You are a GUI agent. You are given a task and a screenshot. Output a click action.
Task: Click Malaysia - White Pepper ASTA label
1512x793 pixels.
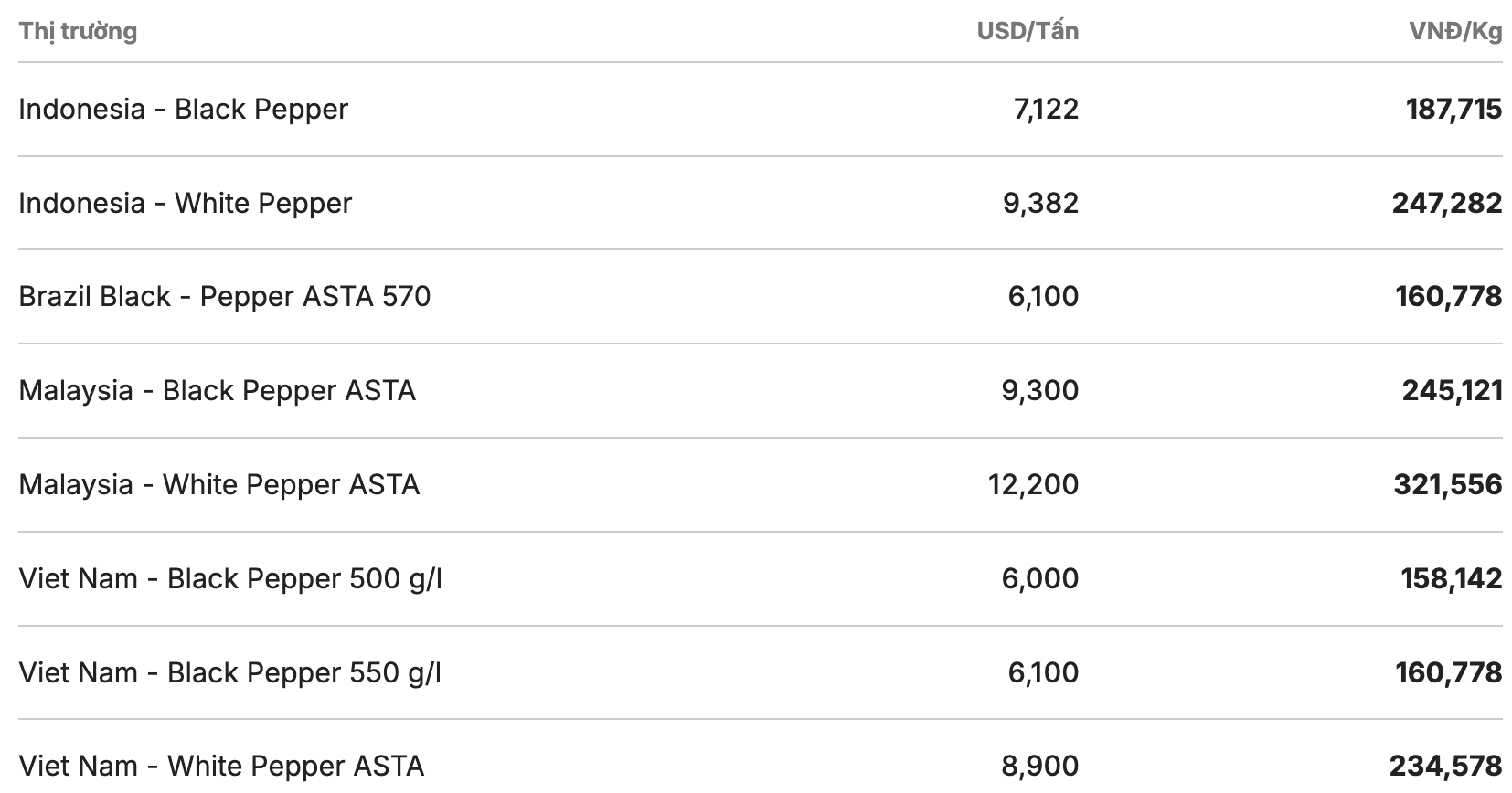pyautogui.click(x=218, y=484)
